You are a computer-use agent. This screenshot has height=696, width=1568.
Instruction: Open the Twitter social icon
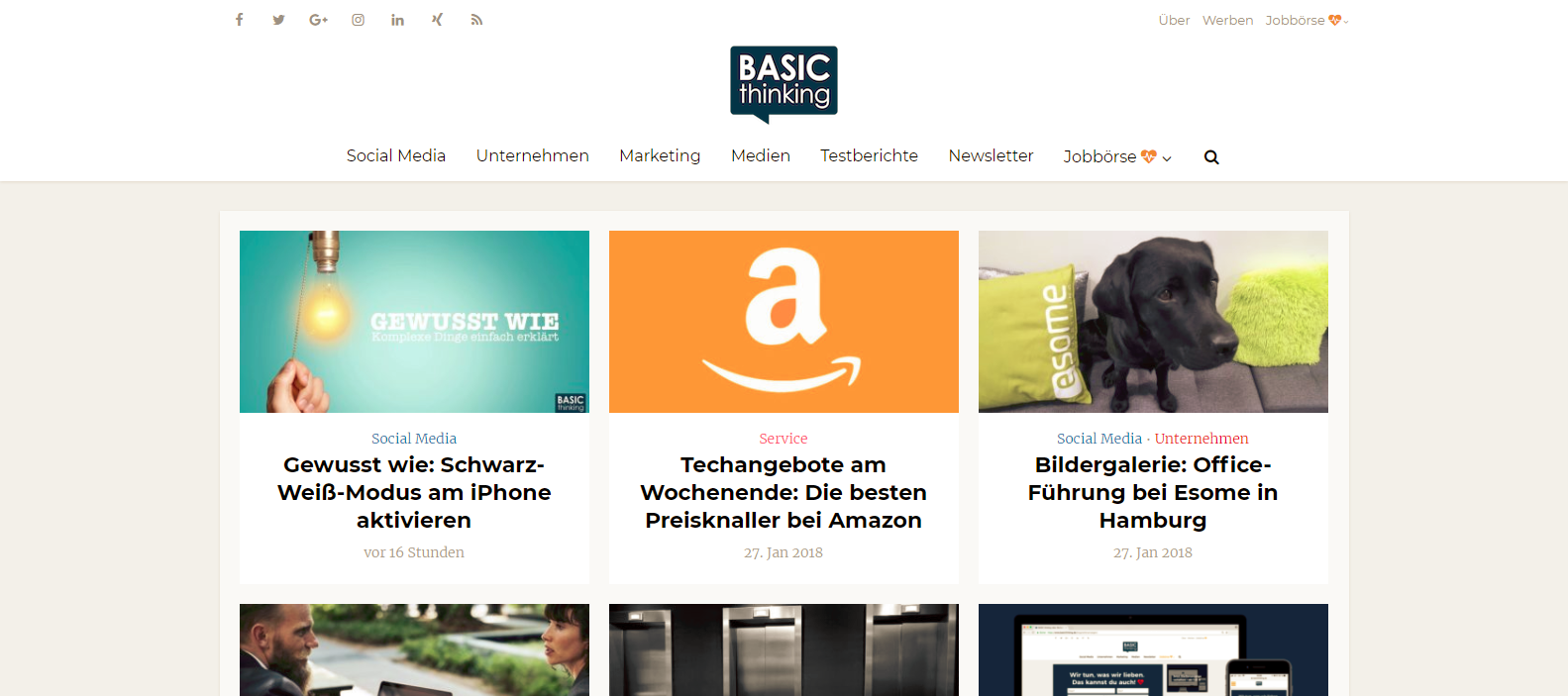pos(278,20)
